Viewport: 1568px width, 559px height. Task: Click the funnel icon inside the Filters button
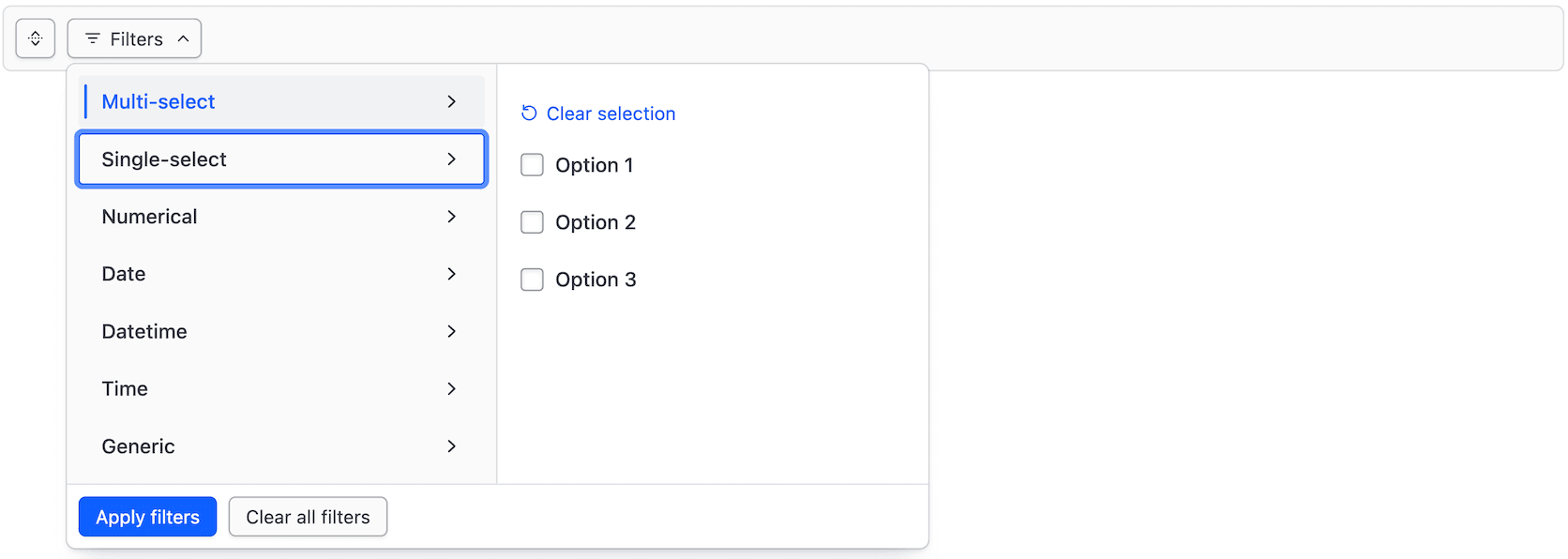tap(92, 38)
